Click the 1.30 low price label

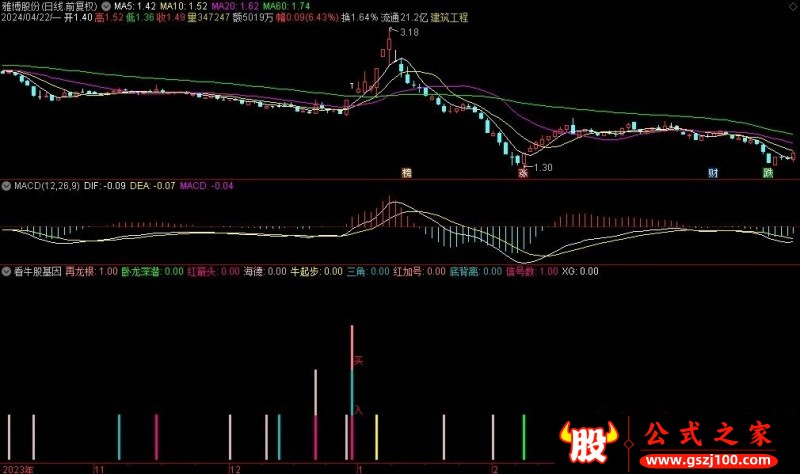click(x=543, y=167)
